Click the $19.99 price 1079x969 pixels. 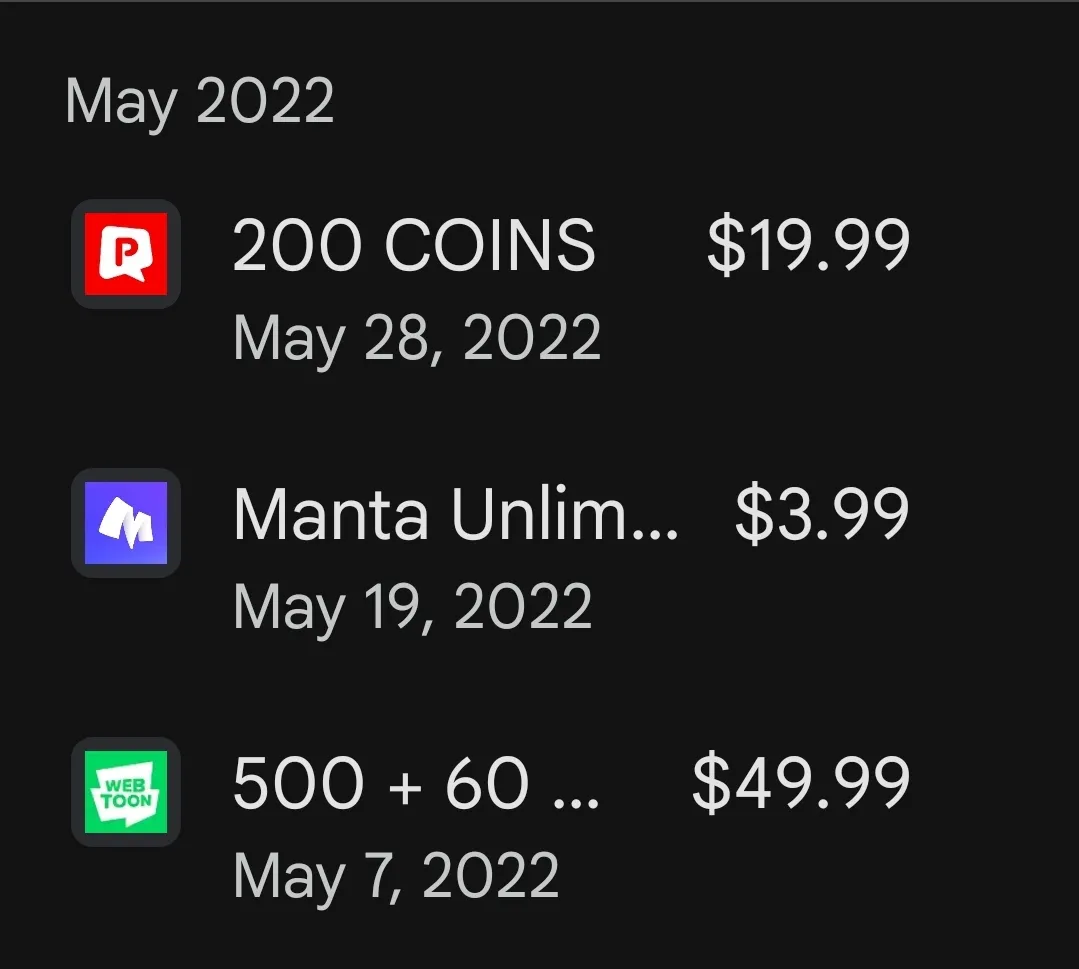click(x=808, y=246)
